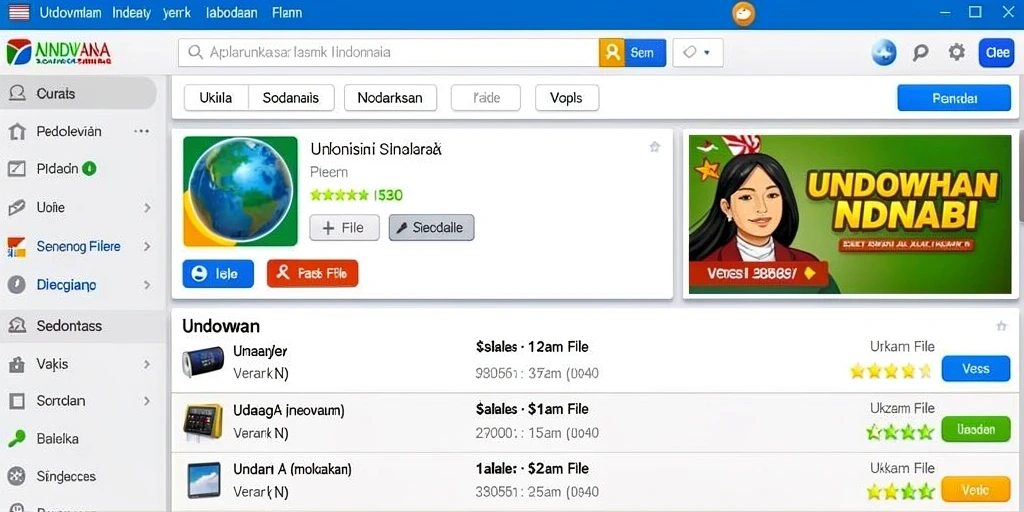Open the Udovmlam menu
Image resolution: width=1024 pixels, height=512 pixels.
coord(70,12)
